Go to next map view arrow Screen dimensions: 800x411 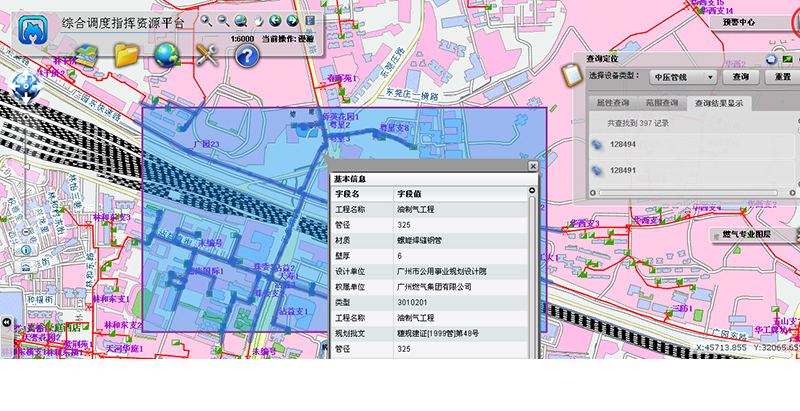click(x=292, y=19)
